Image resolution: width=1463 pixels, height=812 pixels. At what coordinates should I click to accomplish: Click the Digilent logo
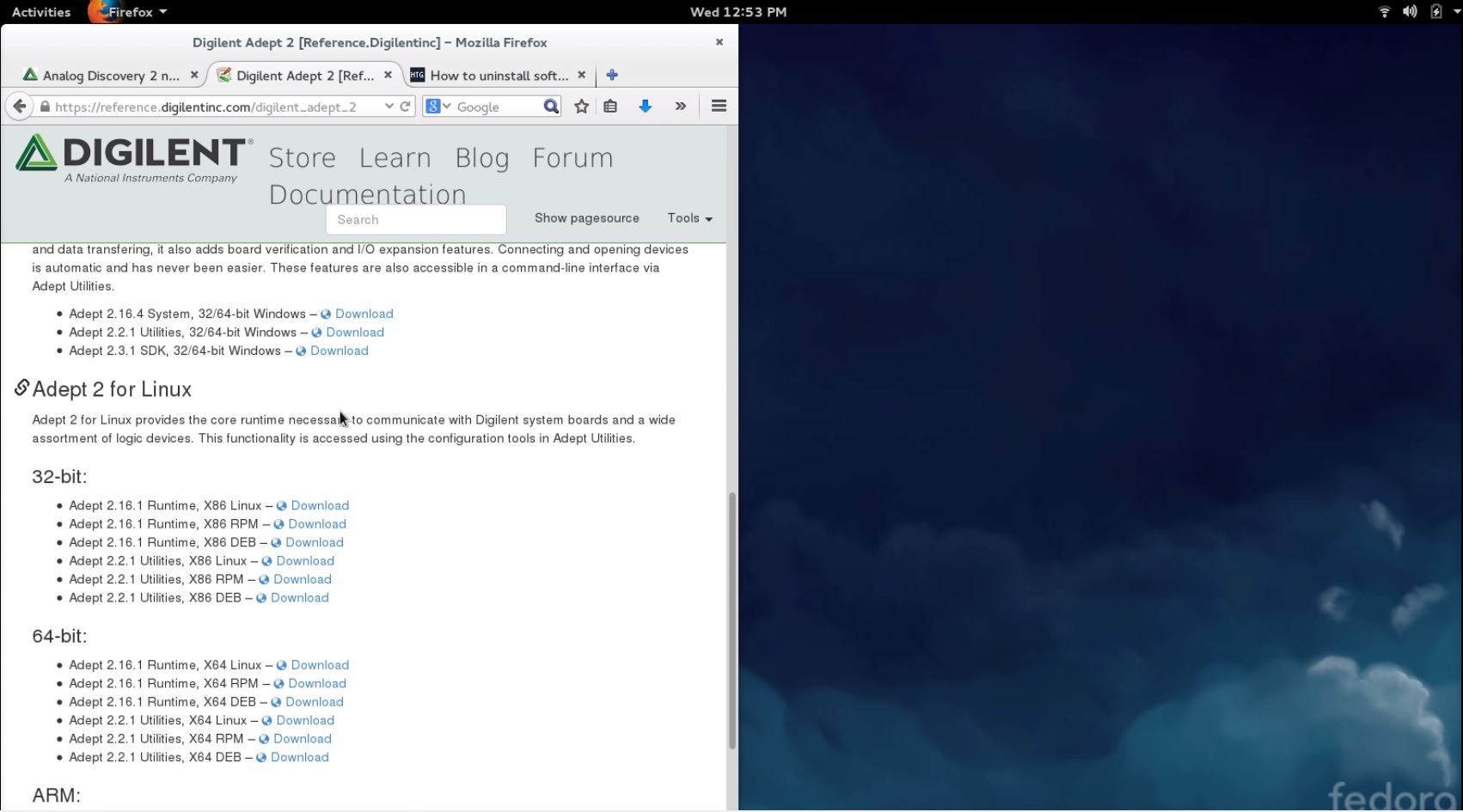tap(134, 158)
